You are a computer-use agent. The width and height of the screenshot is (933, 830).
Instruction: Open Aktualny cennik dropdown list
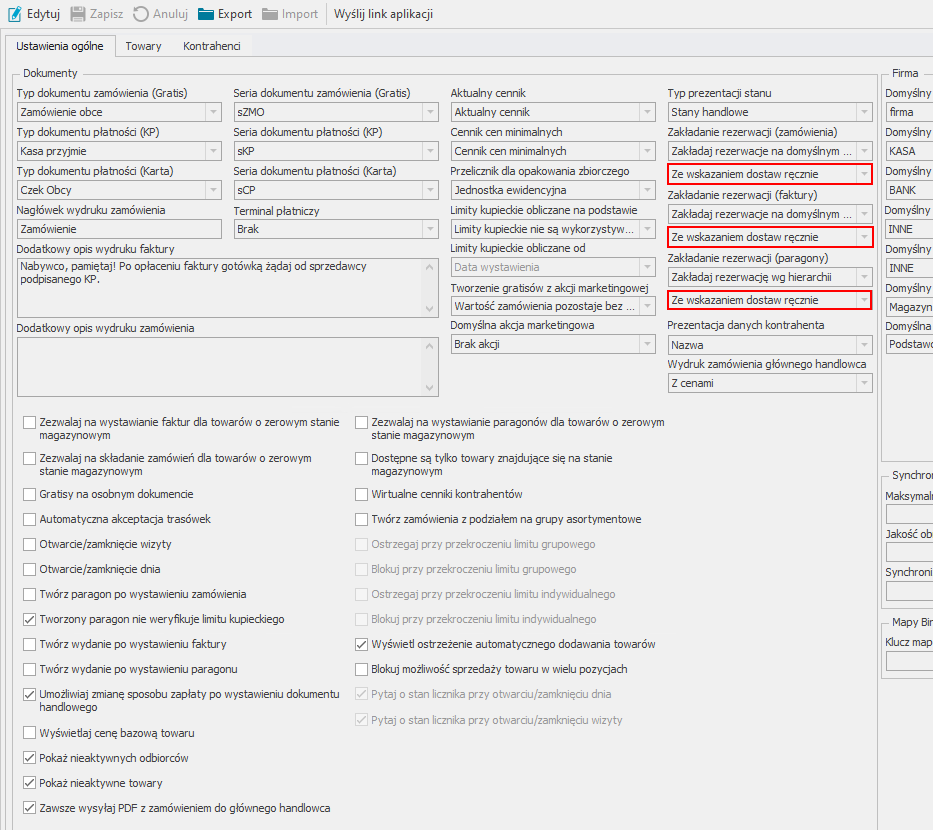coord(646,112)
